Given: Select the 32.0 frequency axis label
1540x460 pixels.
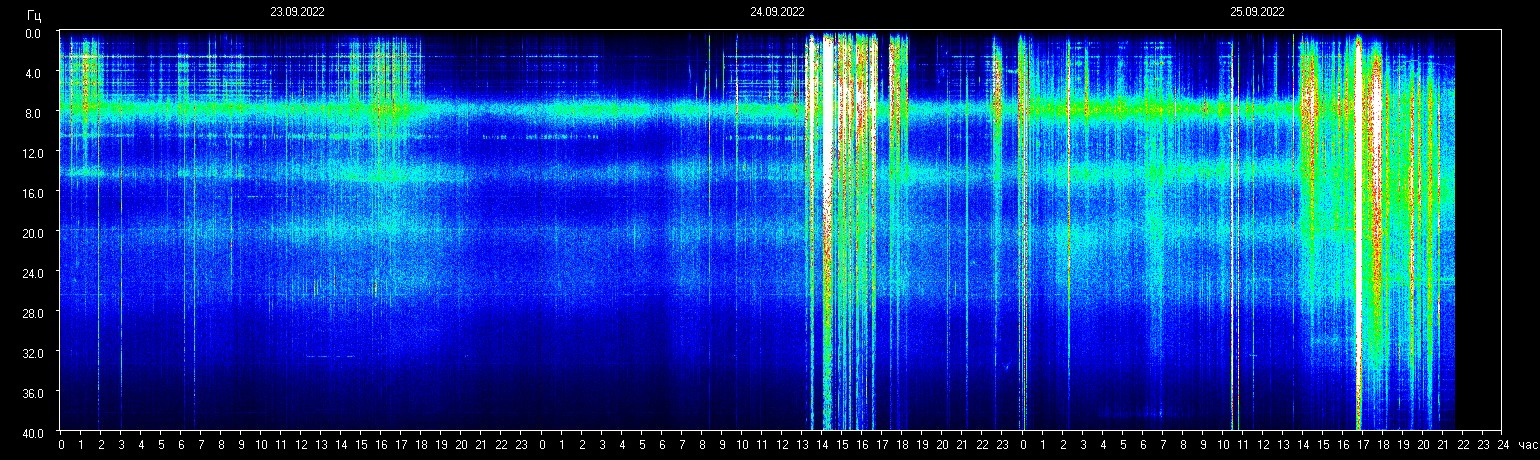Looking at the screenshot, I should click(32, 352).
